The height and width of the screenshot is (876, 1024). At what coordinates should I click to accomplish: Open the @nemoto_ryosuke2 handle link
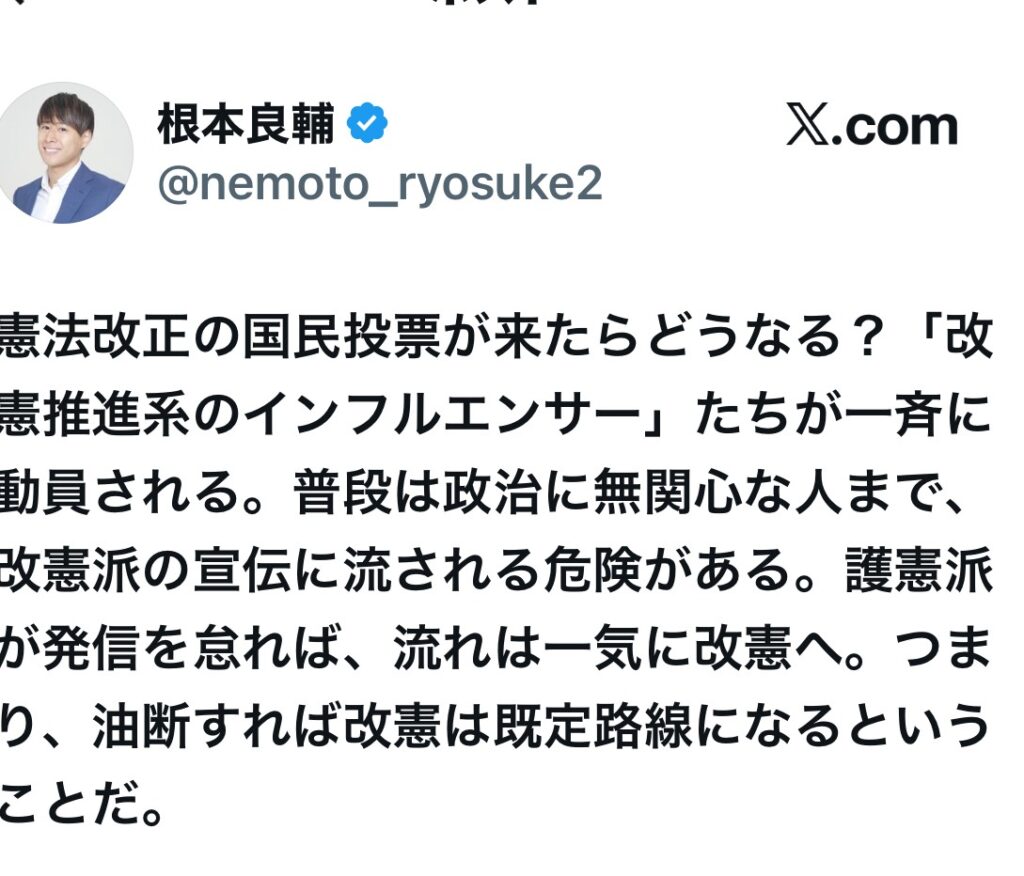tap(380, 184)
